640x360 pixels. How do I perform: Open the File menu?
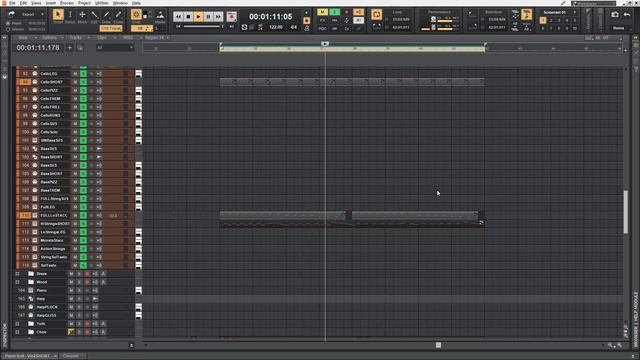coord(12,3)
